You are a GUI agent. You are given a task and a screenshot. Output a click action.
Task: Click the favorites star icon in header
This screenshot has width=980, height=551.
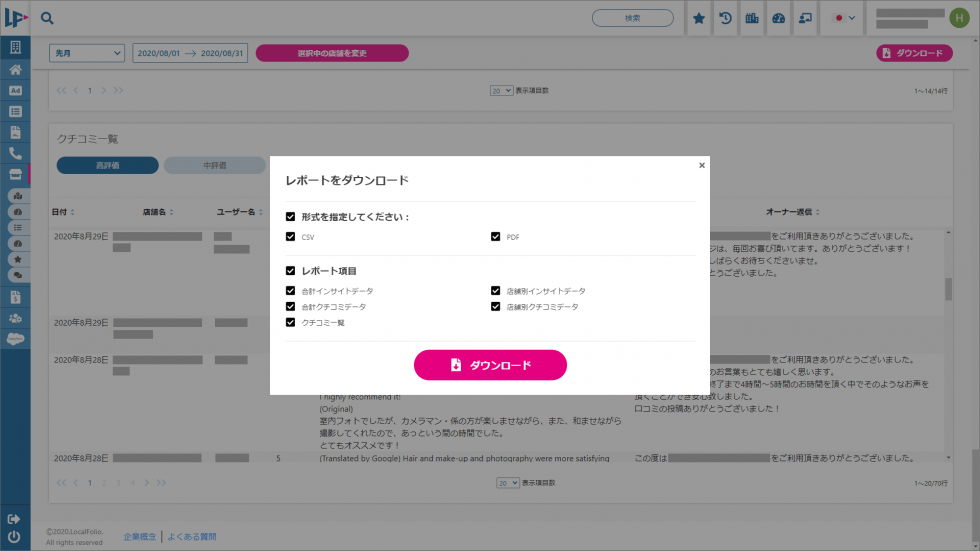pos(699,18)
